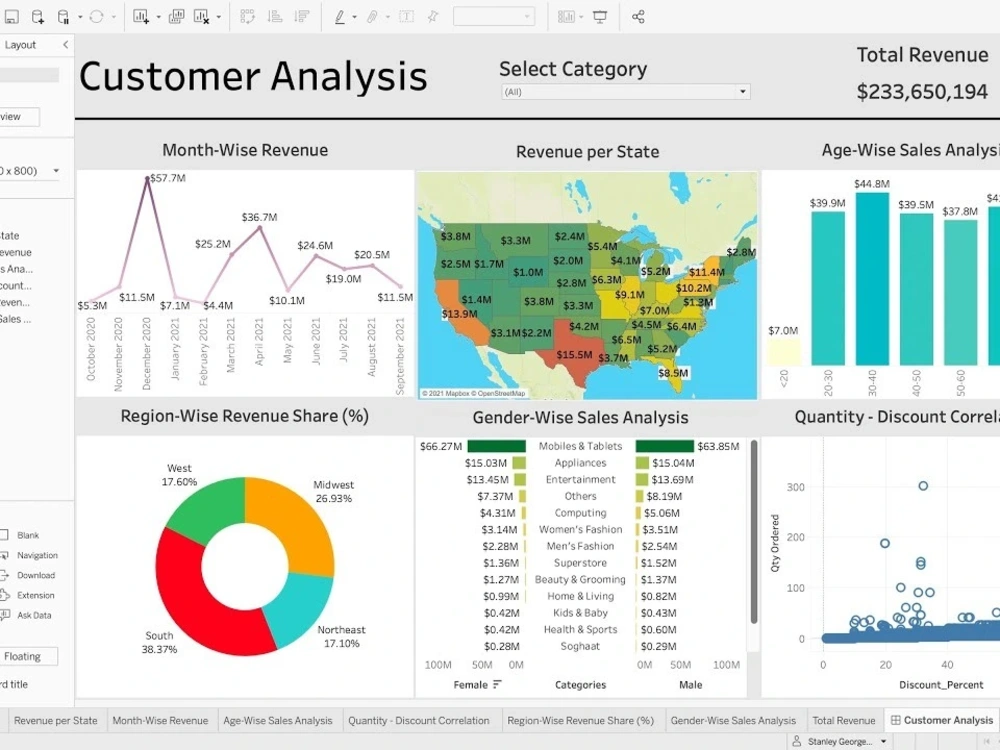This screenshot has width=1000, height=750.
Task: Click the Share Workbook icon
Action: click(638, 15)
